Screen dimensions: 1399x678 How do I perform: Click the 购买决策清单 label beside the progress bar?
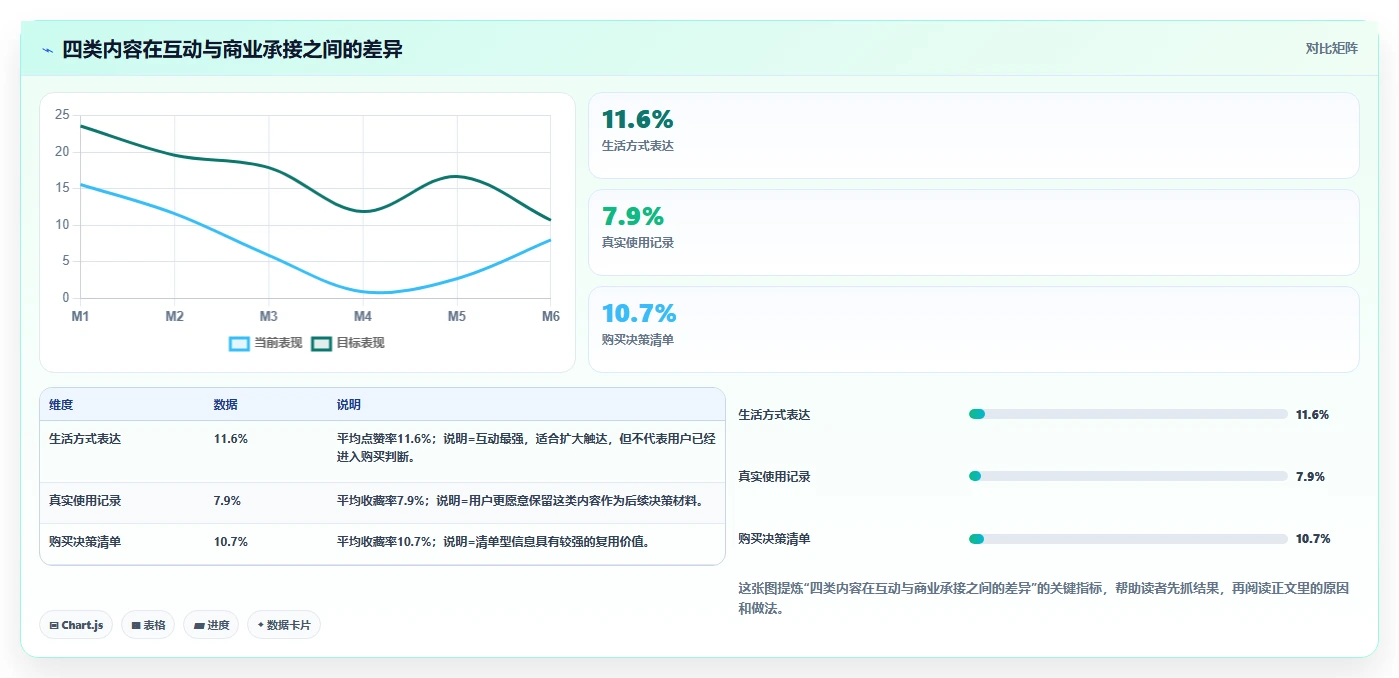(774, 539)
